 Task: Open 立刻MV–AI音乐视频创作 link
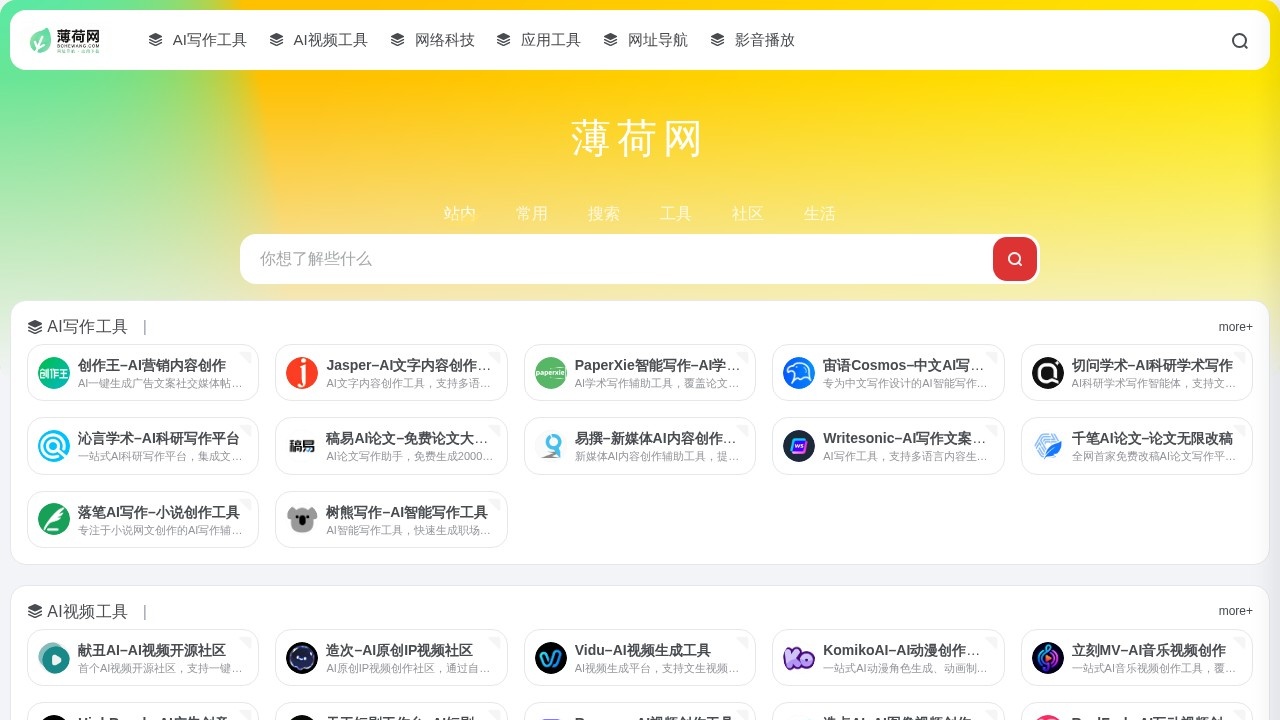pyautogui.click(x=1149, y=650)
